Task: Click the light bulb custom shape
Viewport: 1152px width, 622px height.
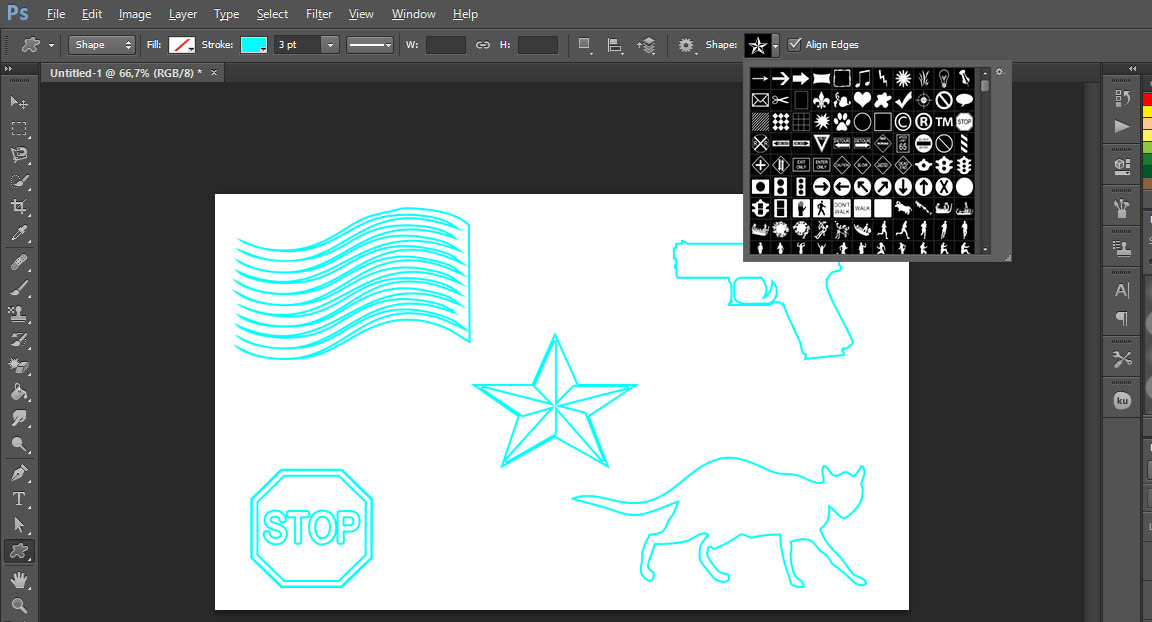Action: click(943, 78)
